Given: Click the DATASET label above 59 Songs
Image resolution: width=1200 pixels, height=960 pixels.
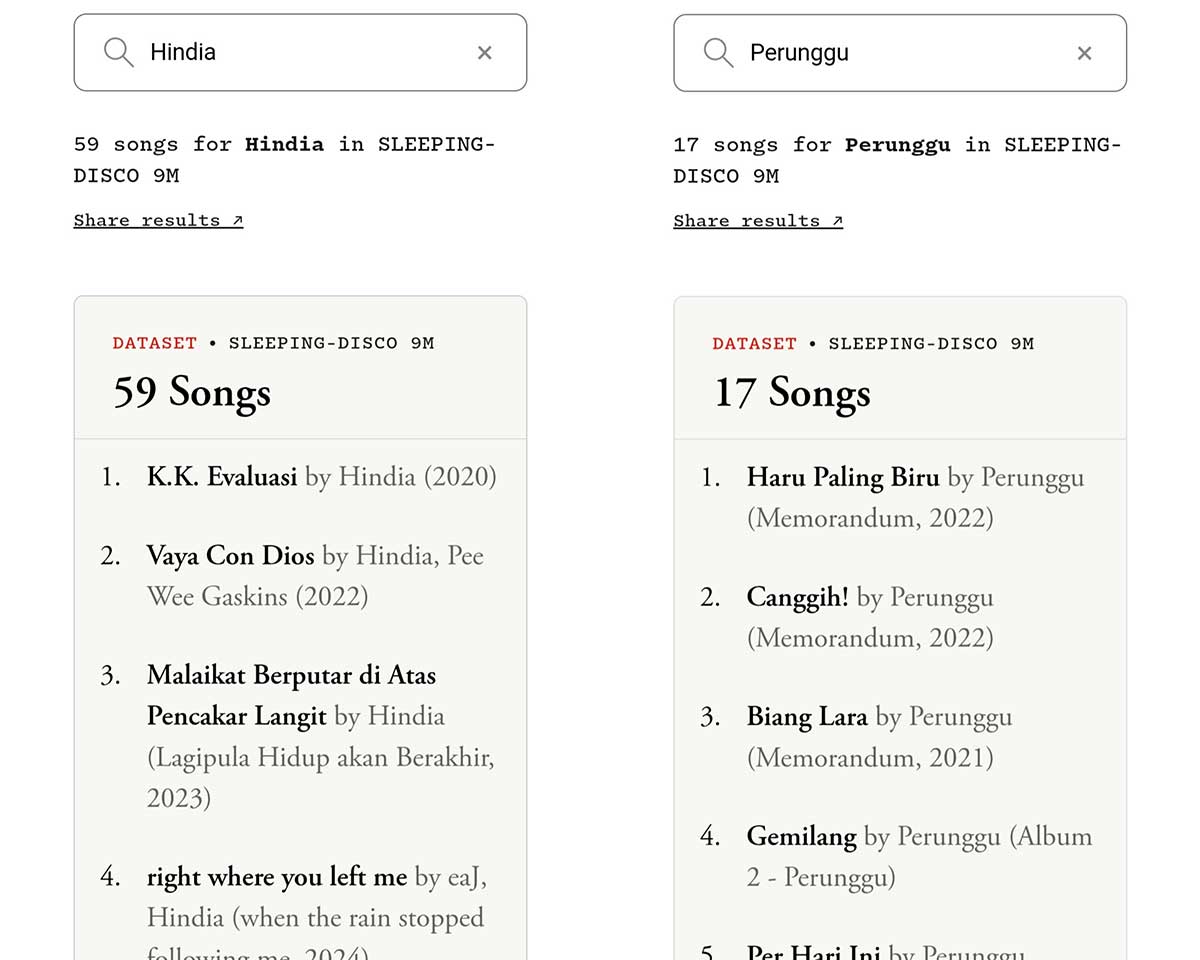Looking at the screenshot, I should click(x=155, y=343).
